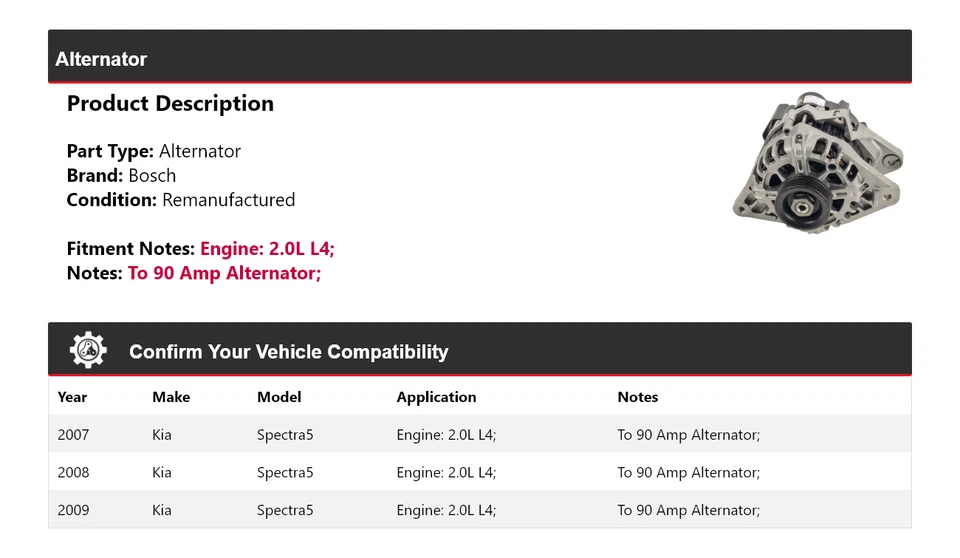Screen dimensions: 960x558
Task: Click the Condition: Remanufactured line
Action: pos(181,200)
